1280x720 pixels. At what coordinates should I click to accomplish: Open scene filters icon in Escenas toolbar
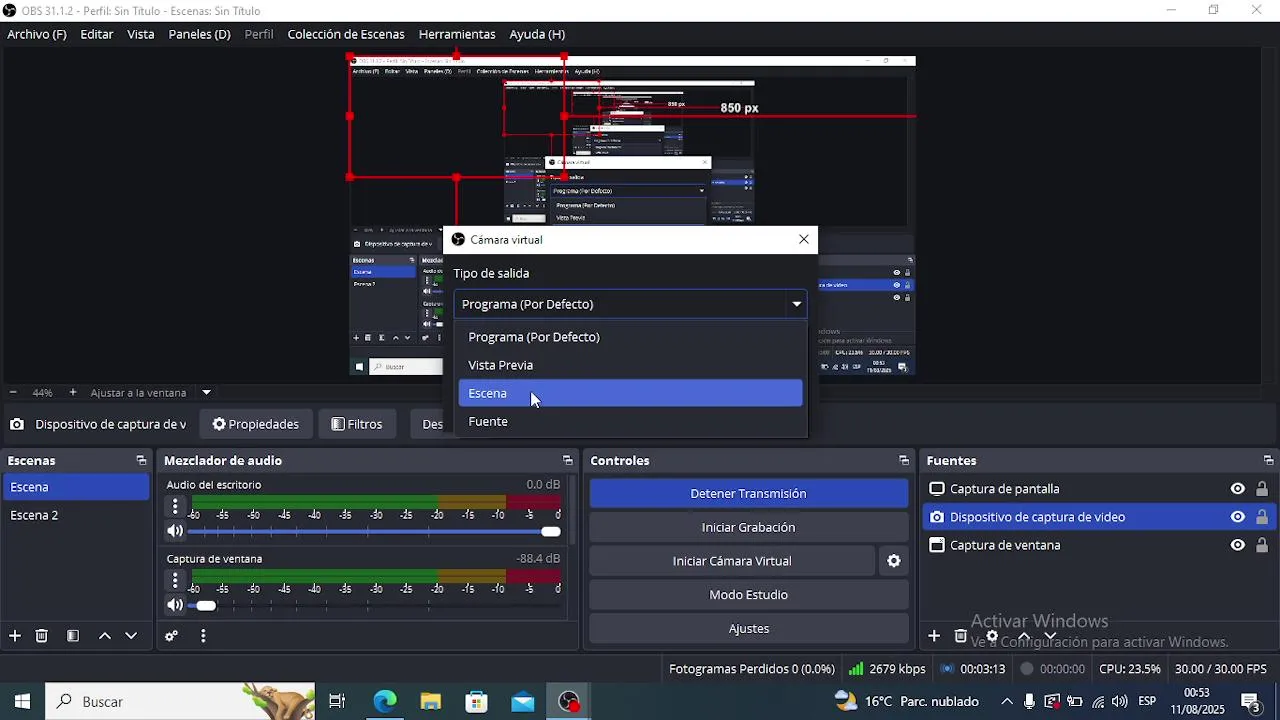coord(73,636)
